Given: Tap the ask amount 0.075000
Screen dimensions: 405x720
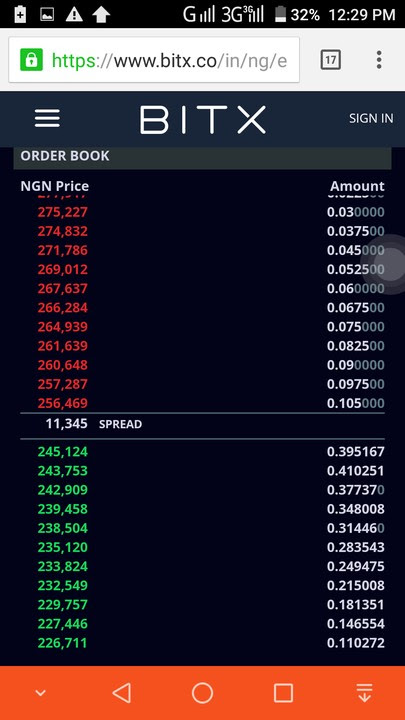Looking at the screenshot, I should point(356,327).
